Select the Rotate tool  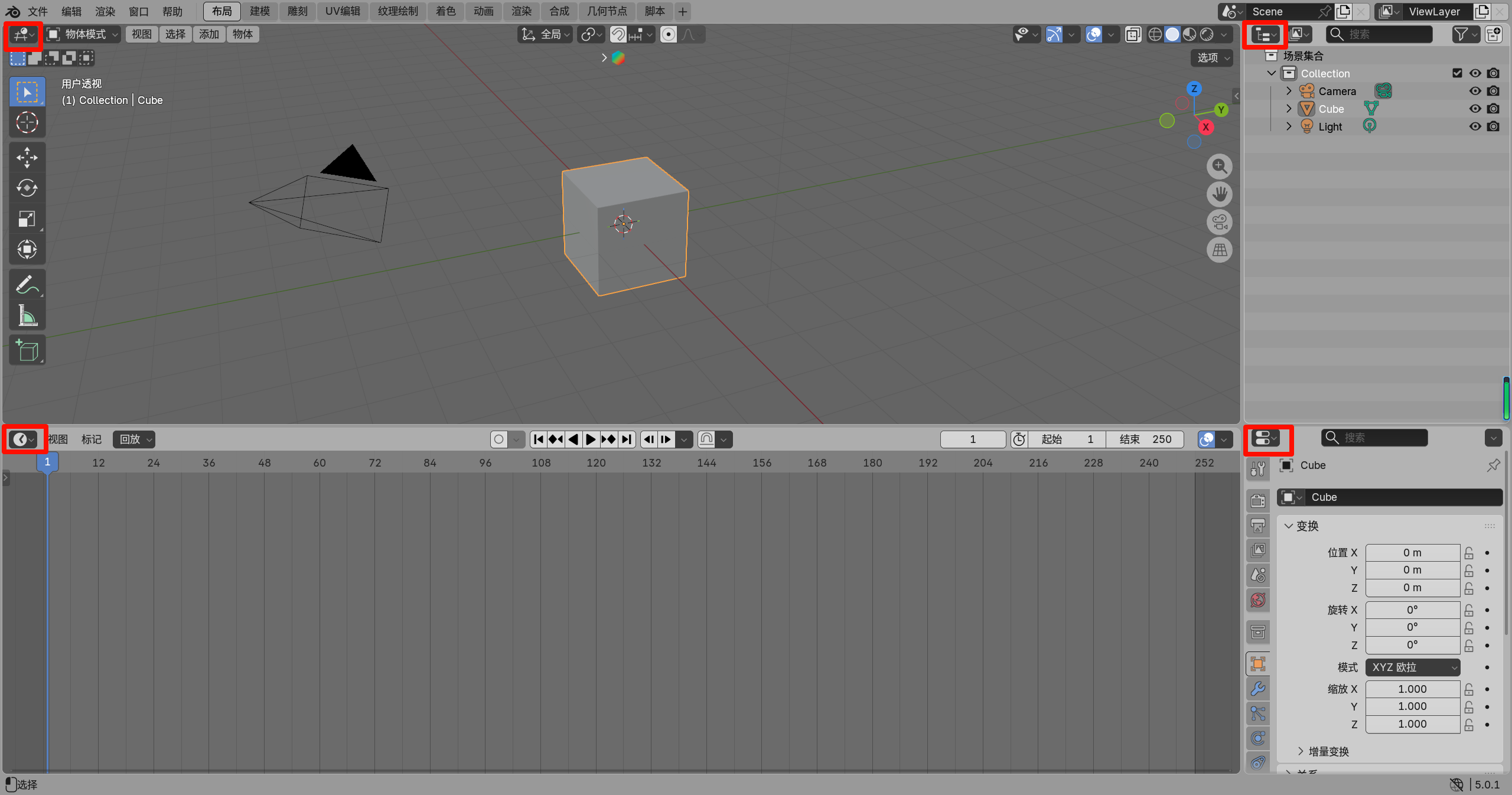(x=27, y=188)
